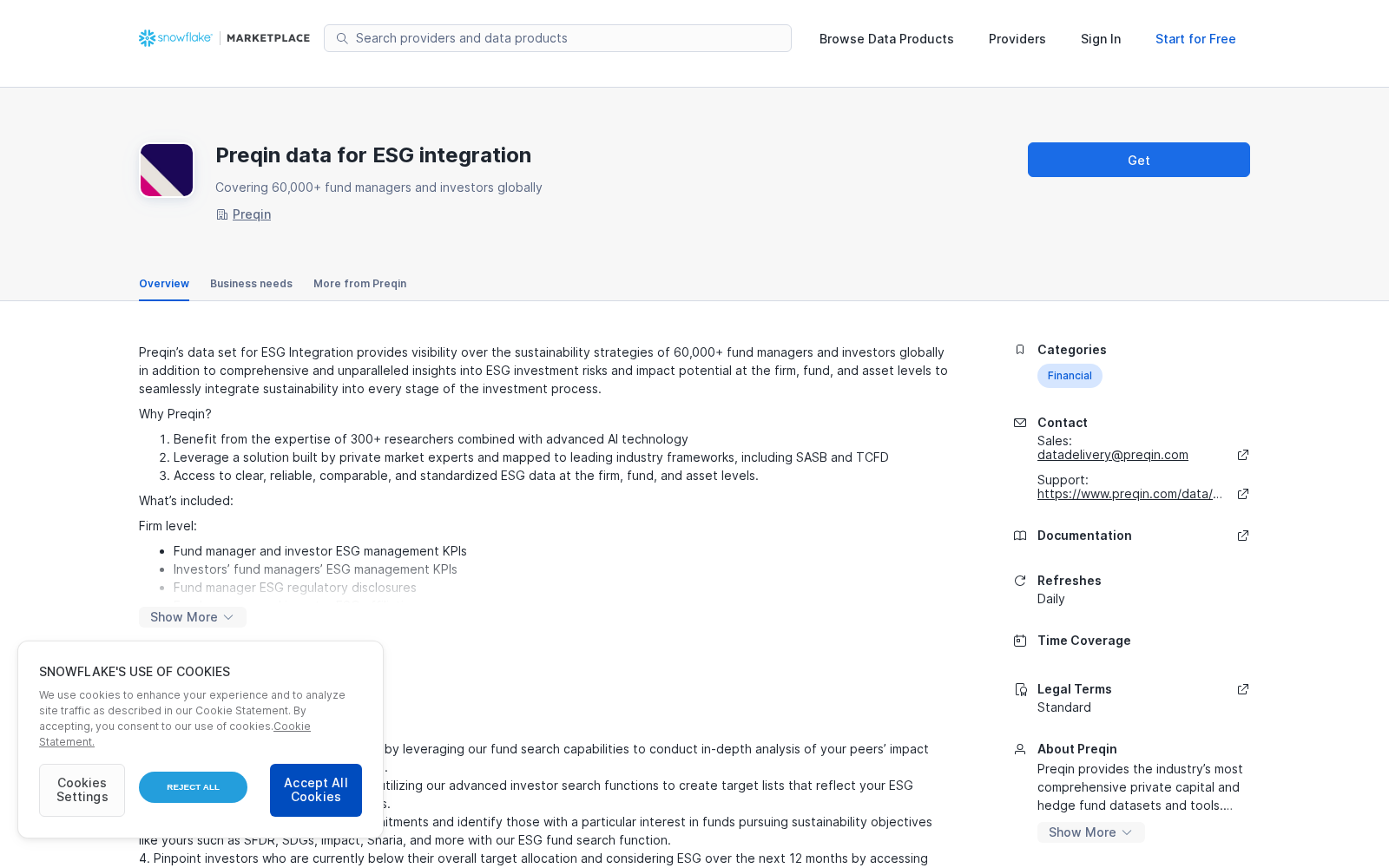Click Accept All Cookies button

tap(316, 790)
